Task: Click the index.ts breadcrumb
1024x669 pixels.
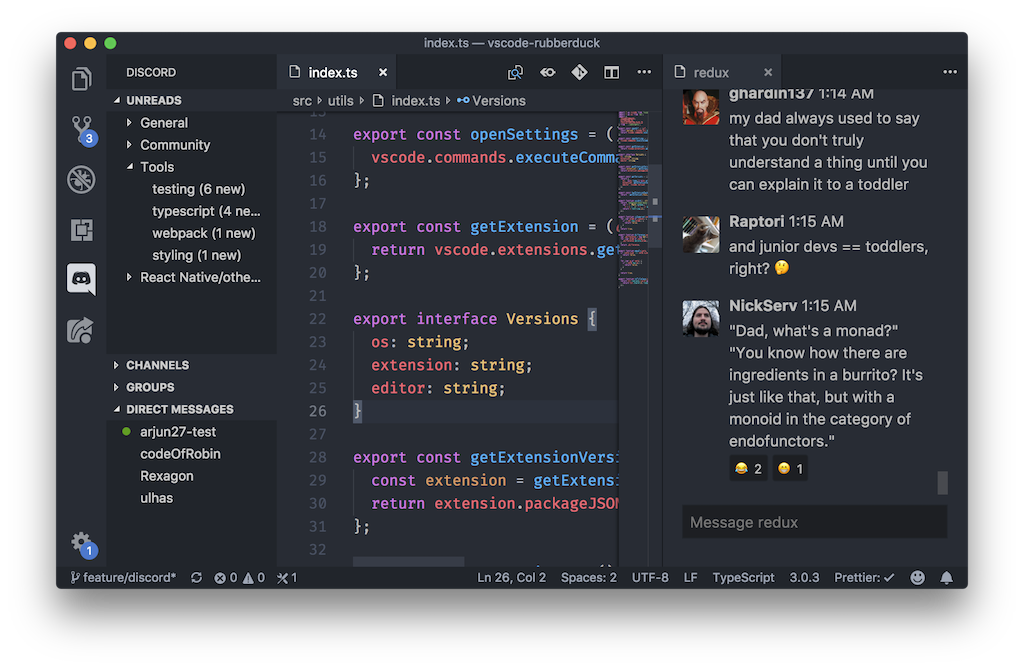Action: click(x=407, y=101)
